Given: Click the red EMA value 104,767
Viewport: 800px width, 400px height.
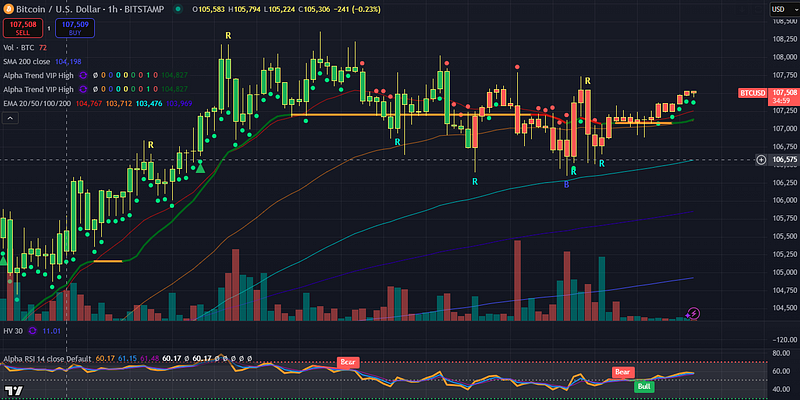Looking at the screenshot, I should click(x=89, y=103).
